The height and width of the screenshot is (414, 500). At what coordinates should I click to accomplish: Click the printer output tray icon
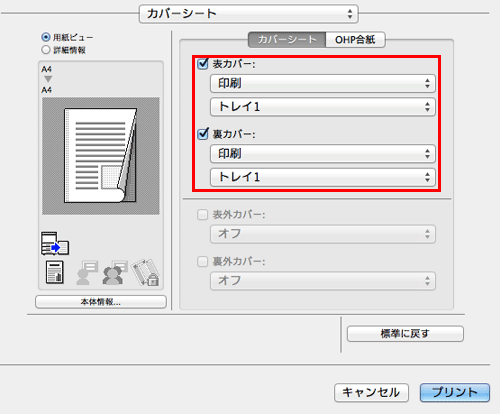(x=55, y=243)
